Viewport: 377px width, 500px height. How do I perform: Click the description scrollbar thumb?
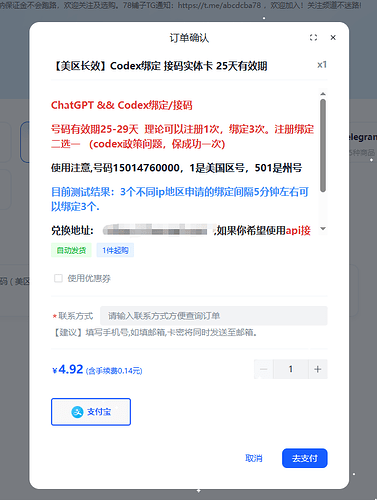pyautogui.click(x=323, y=145)
